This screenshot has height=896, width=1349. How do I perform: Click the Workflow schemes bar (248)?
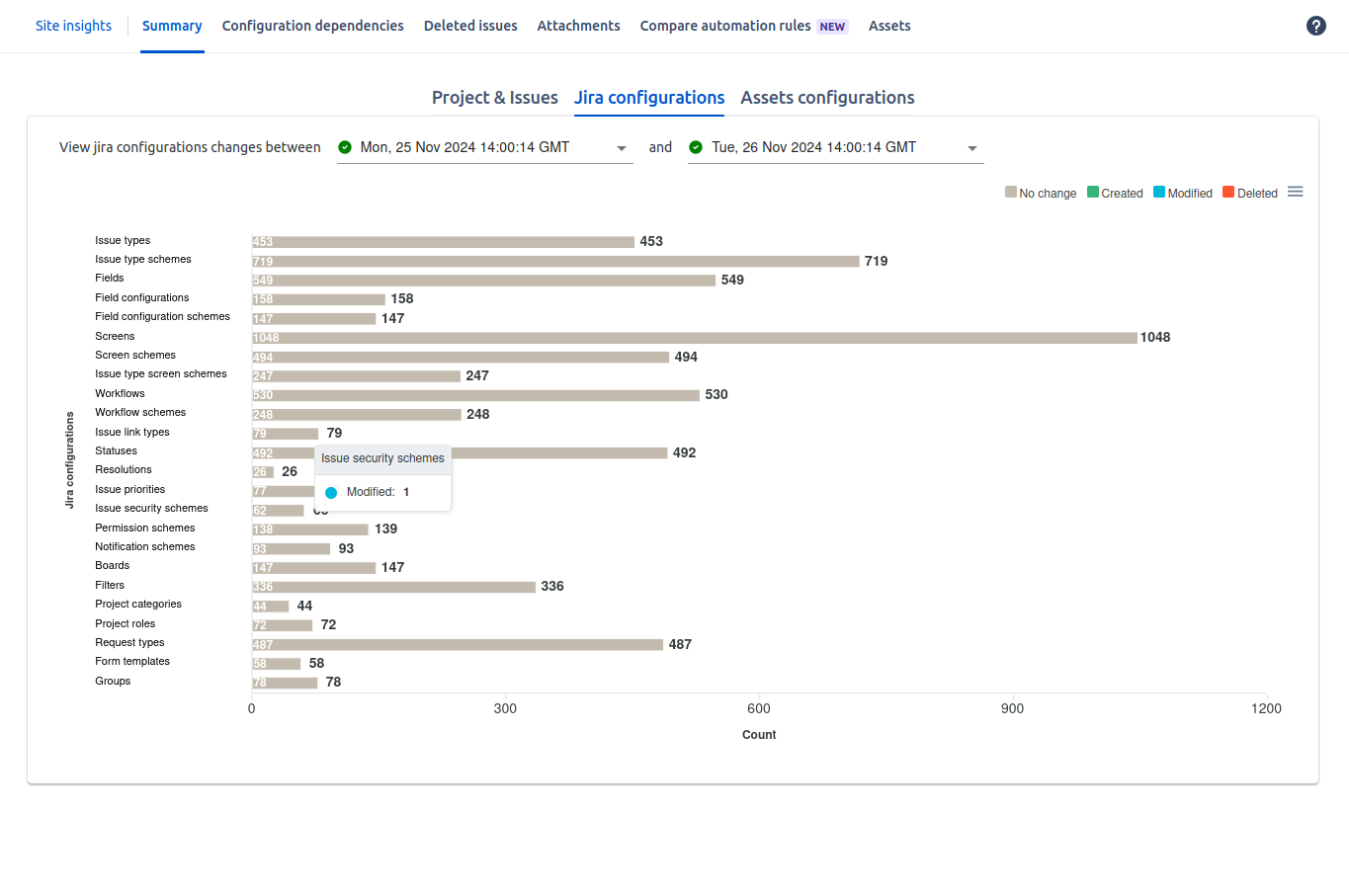(357, 414)
